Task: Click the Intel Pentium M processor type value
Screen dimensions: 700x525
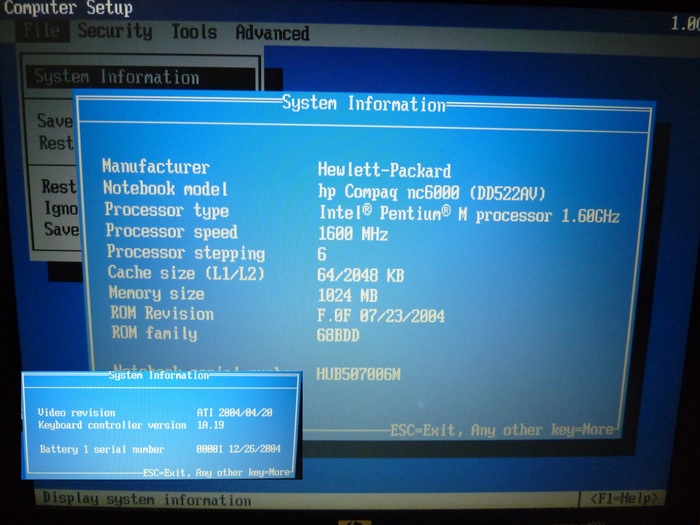Action: (468, 214)
